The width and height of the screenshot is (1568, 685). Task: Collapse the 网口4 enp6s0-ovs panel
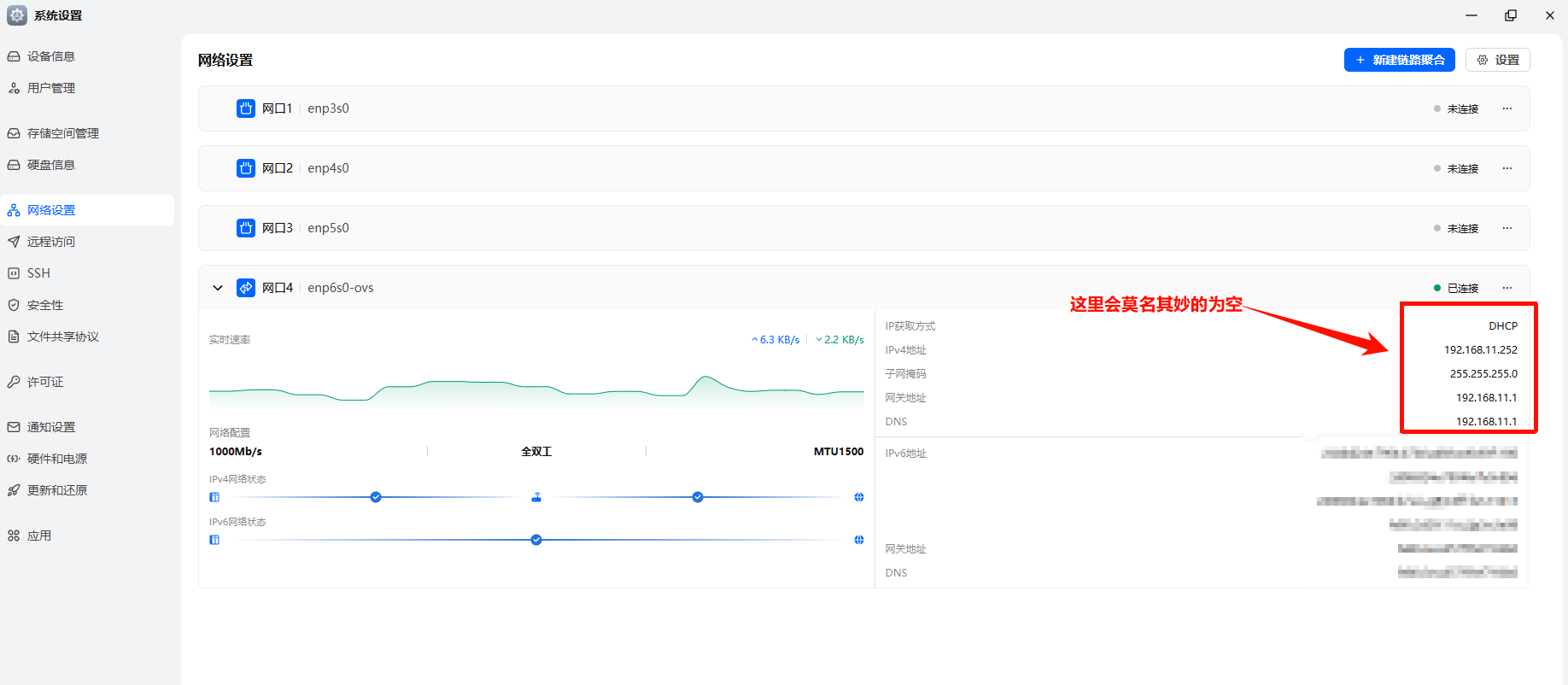[x=218, y=288]
